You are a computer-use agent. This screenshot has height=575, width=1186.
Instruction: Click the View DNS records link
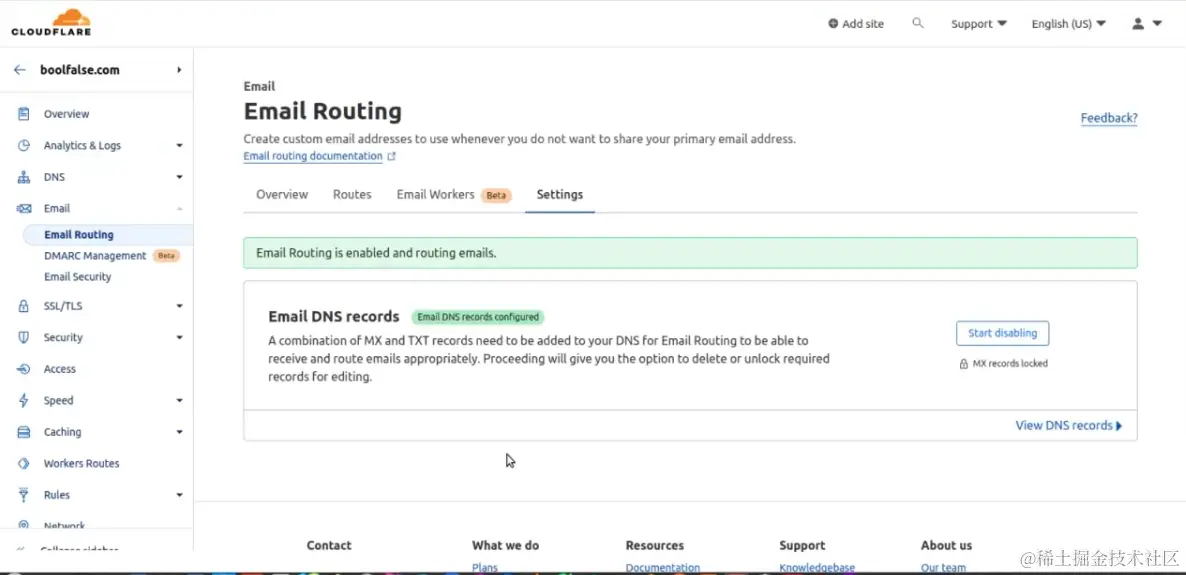[1069, 425]
